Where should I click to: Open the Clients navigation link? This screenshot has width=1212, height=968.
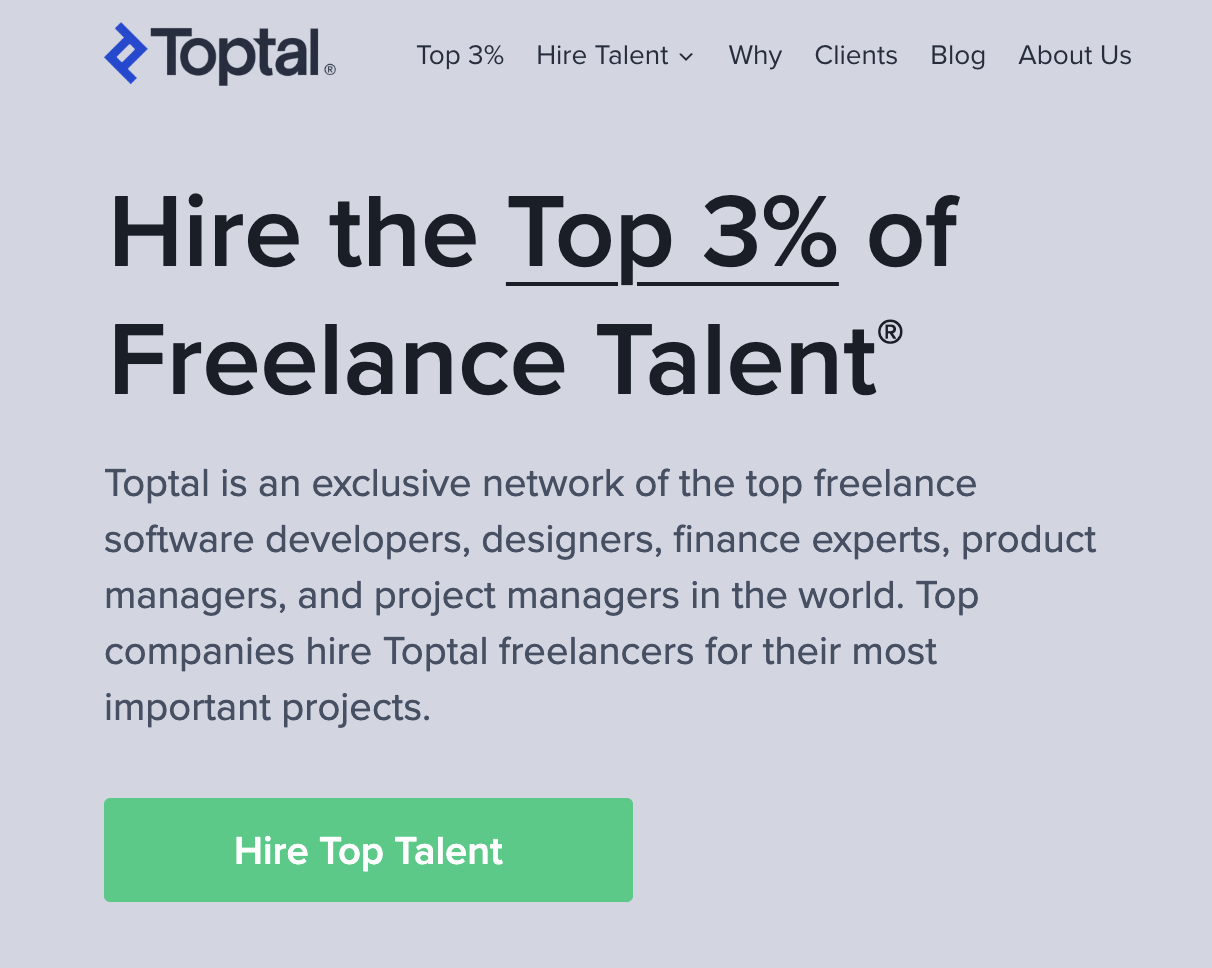pos(856,55)
